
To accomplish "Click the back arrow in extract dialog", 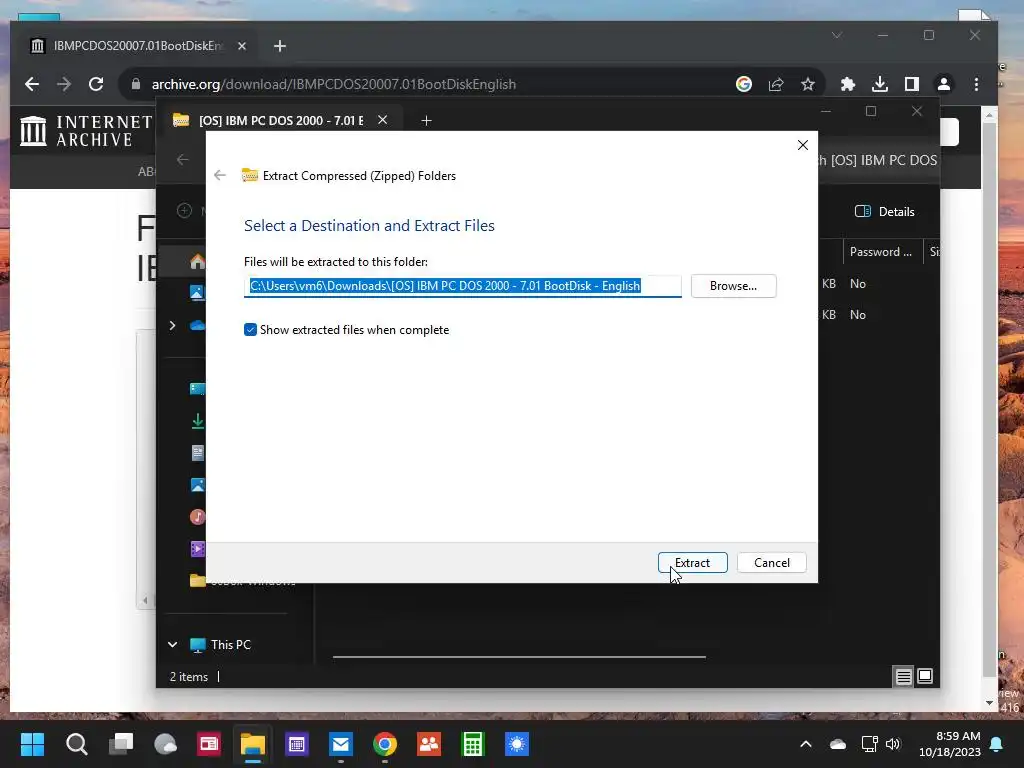I will 220,175.
